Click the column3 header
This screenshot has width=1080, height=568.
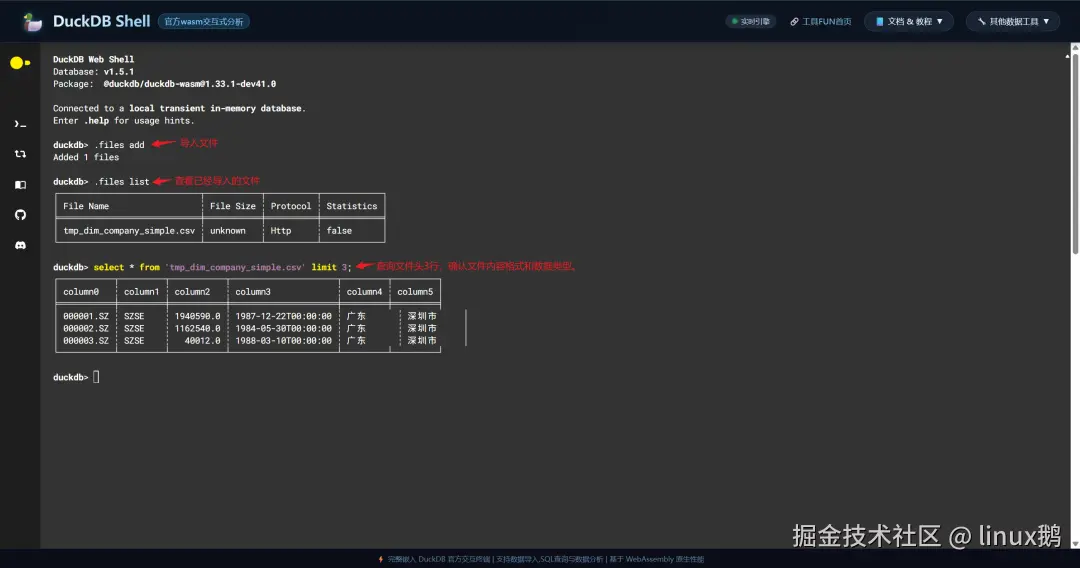coord(253,292)
